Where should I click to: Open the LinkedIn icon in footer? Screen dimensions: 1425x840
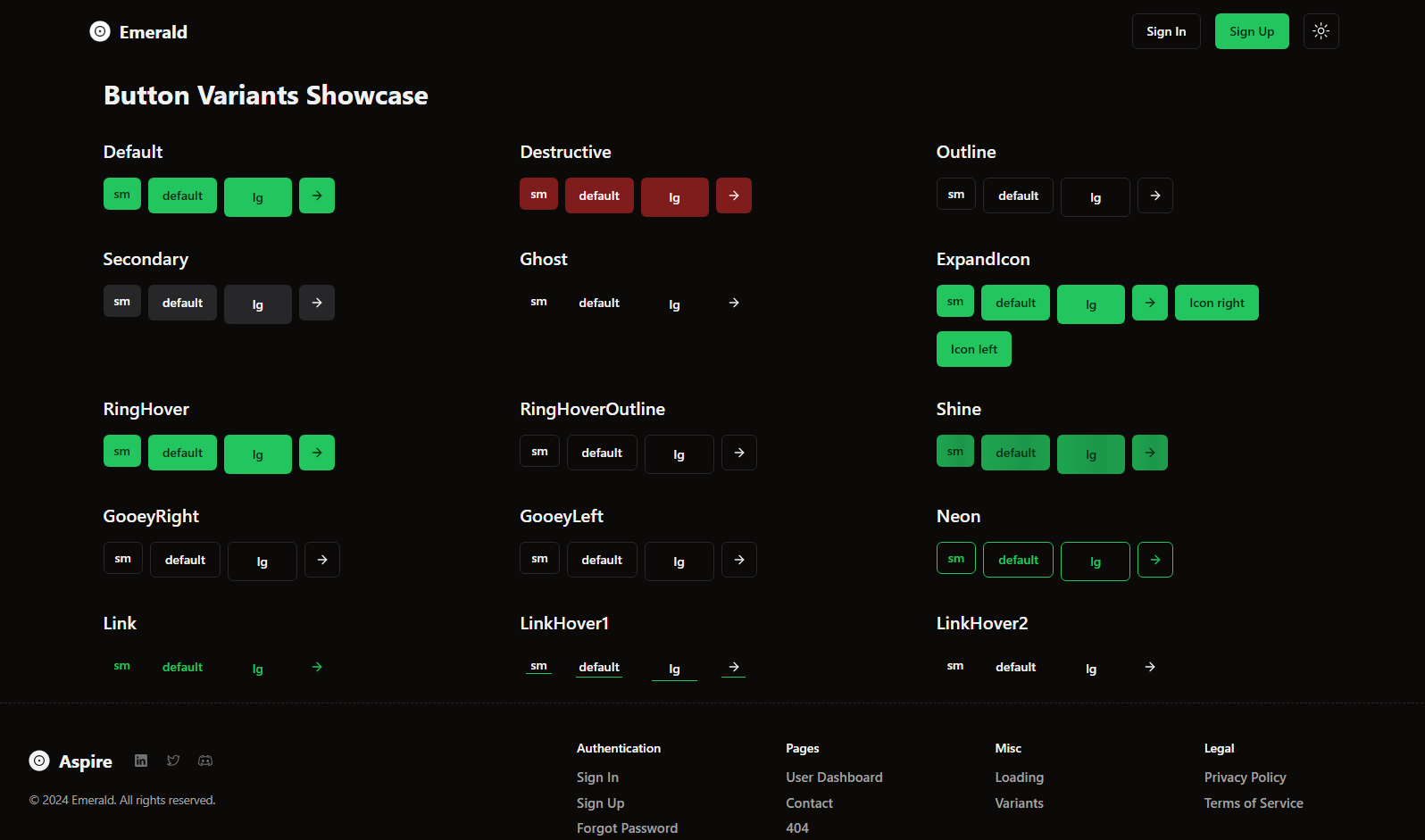pyautogui.click(x=141, y=761)
